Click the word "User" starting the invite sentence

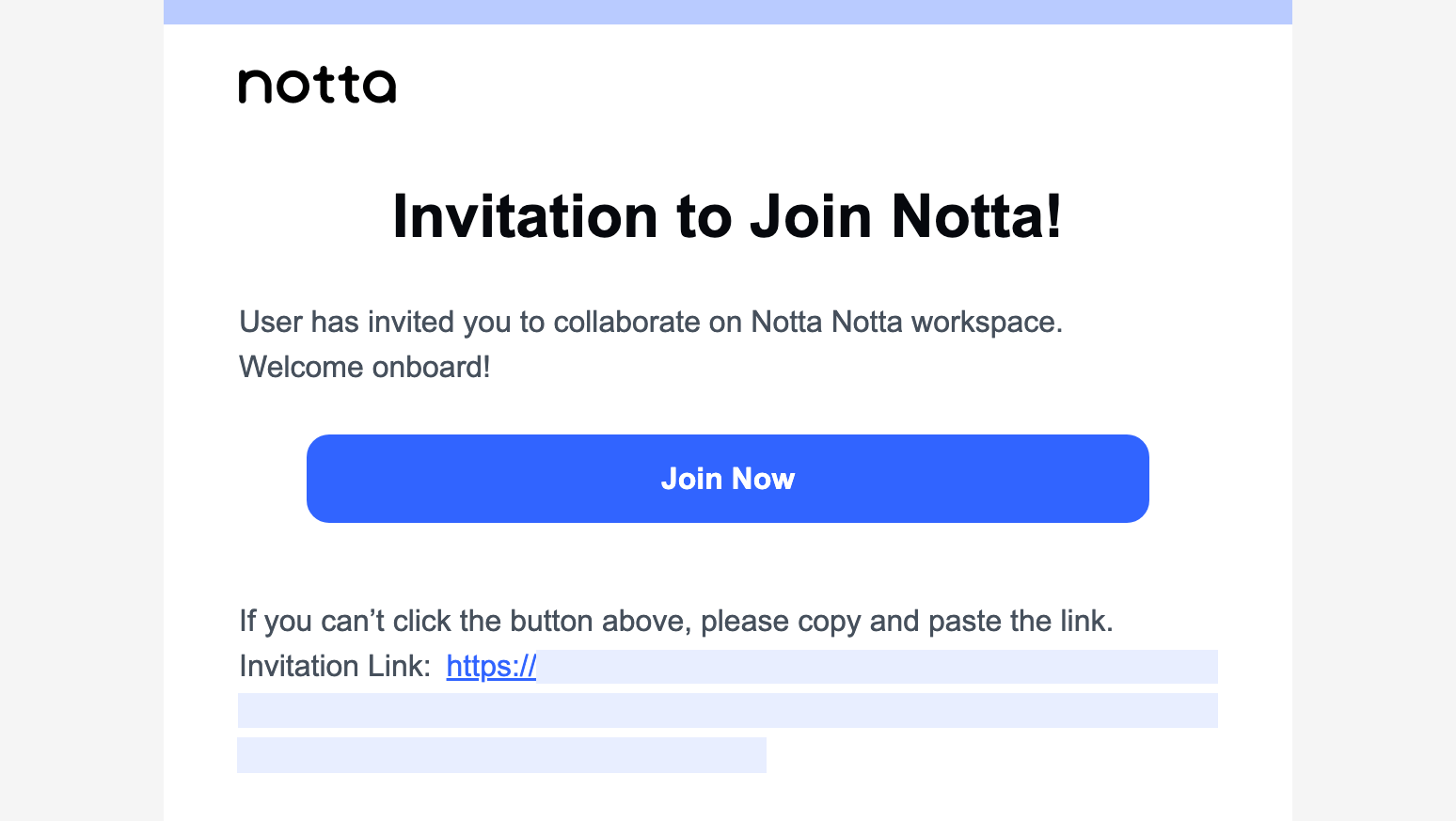(271, 322)
